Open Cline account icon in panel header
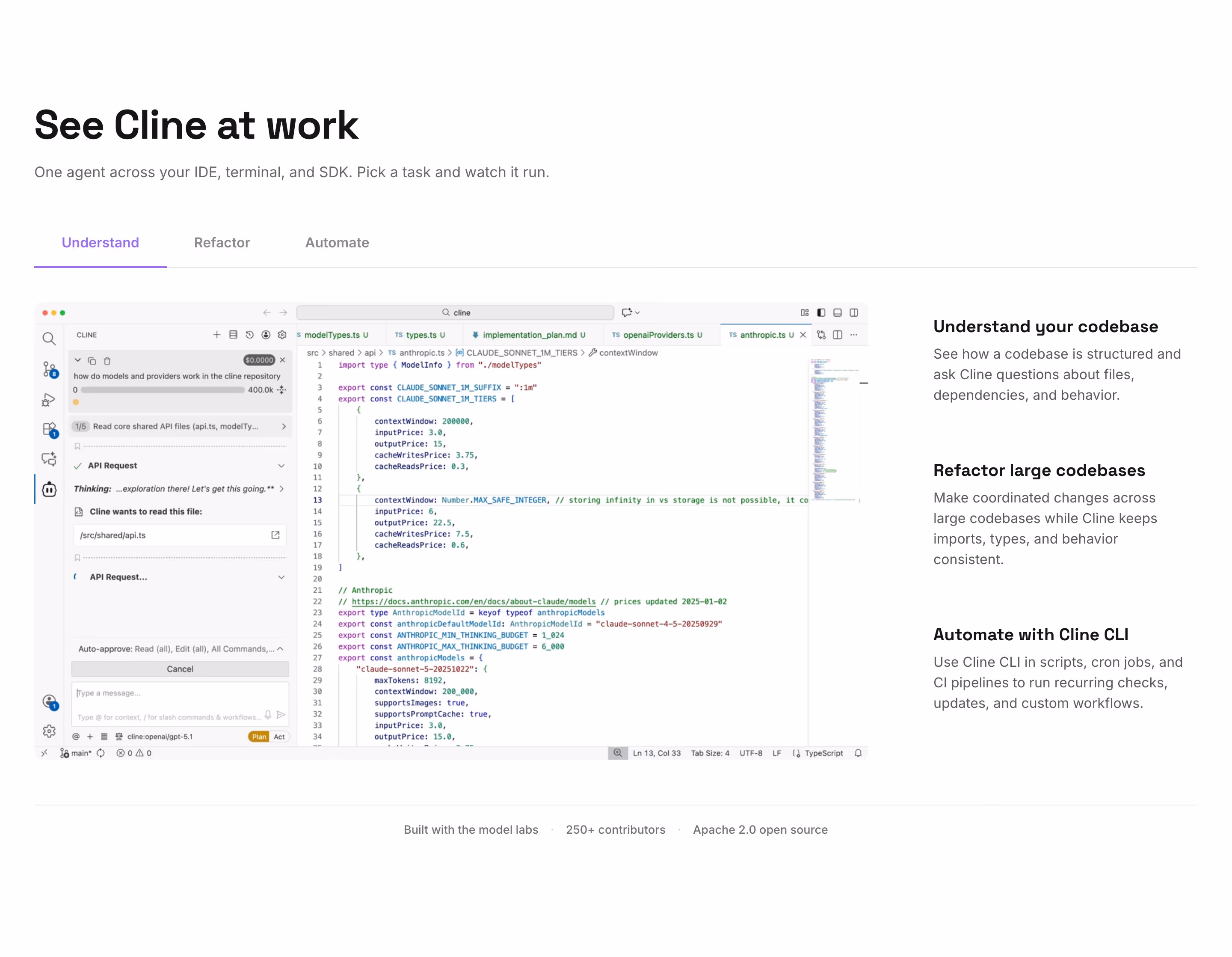 [266, 335]
